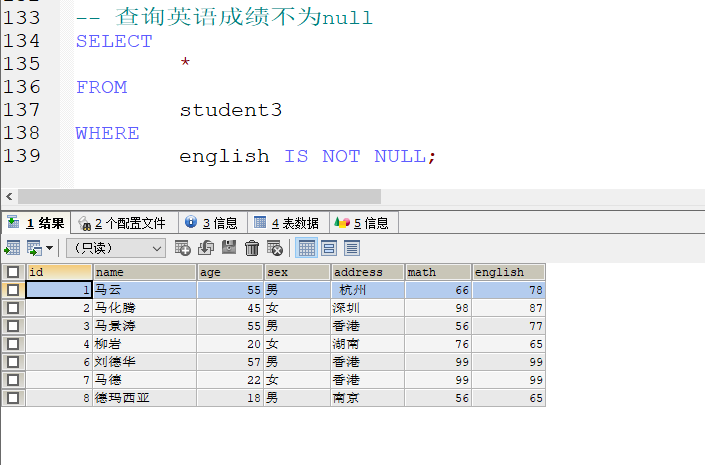The image size is (705, 465).
Task: Click the cancel changes table icon
Action: (x=275, y=248)
